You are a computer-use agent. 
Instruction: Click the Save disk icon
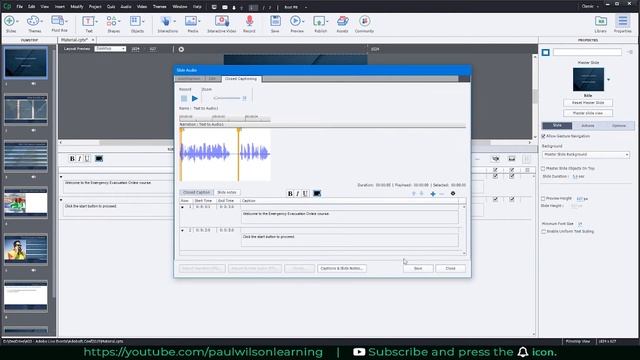tap(275, 21)
